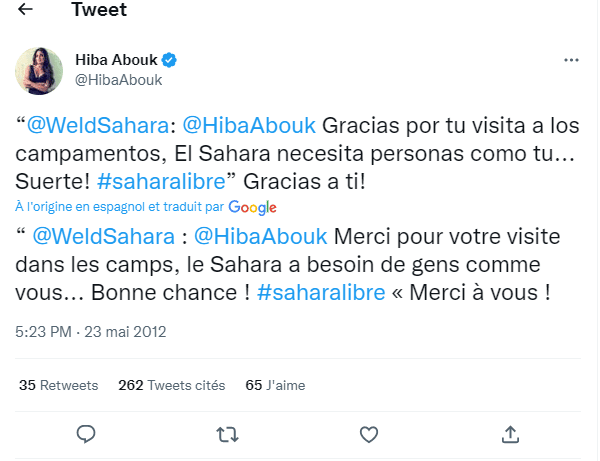The image size is (600, 461).
Task: Click the Google logo in translation notice
Action: 252,207
